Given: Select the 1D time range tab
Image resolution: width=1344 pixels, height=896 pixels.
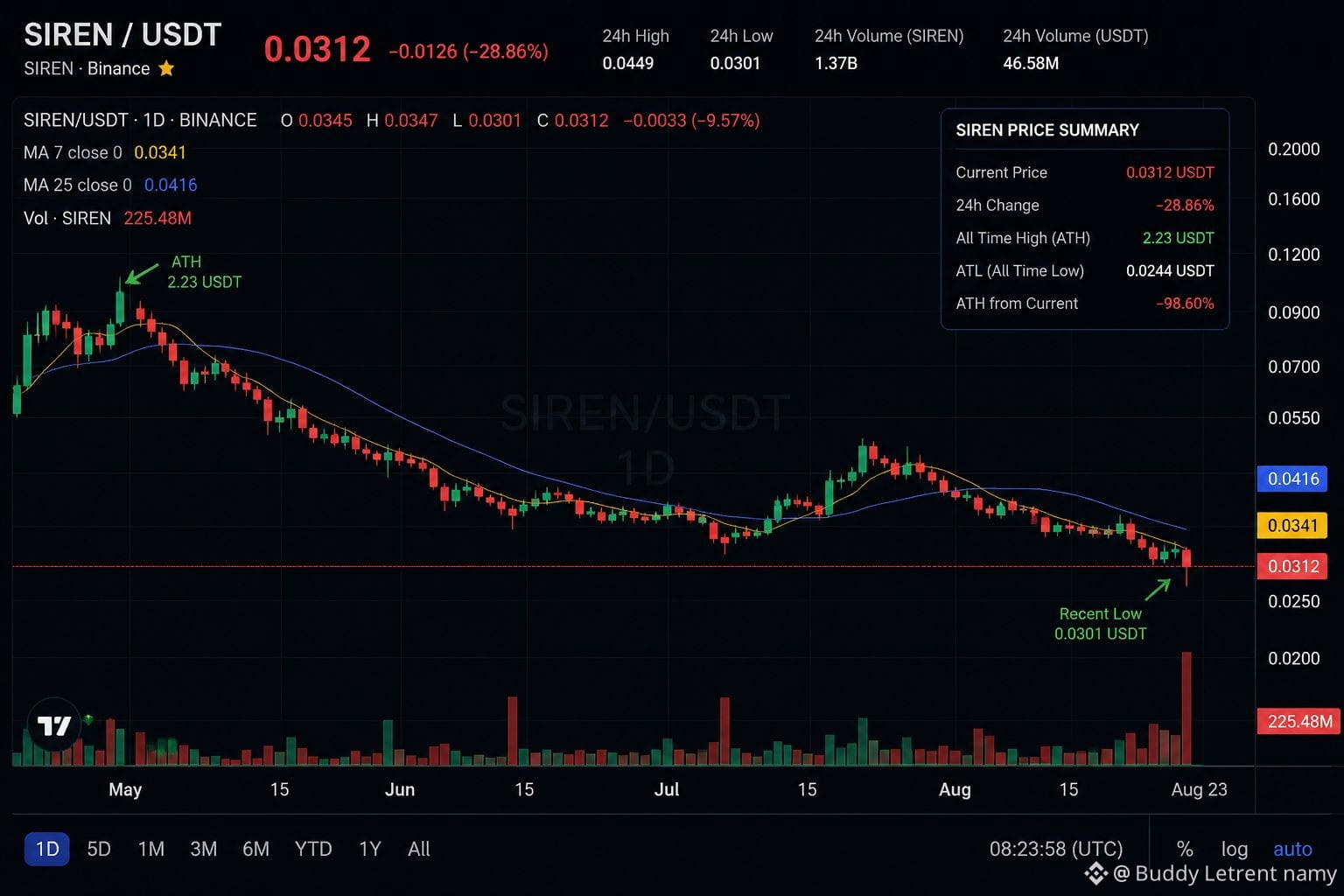Looking at the screenshot, I should tap(47, 849).
